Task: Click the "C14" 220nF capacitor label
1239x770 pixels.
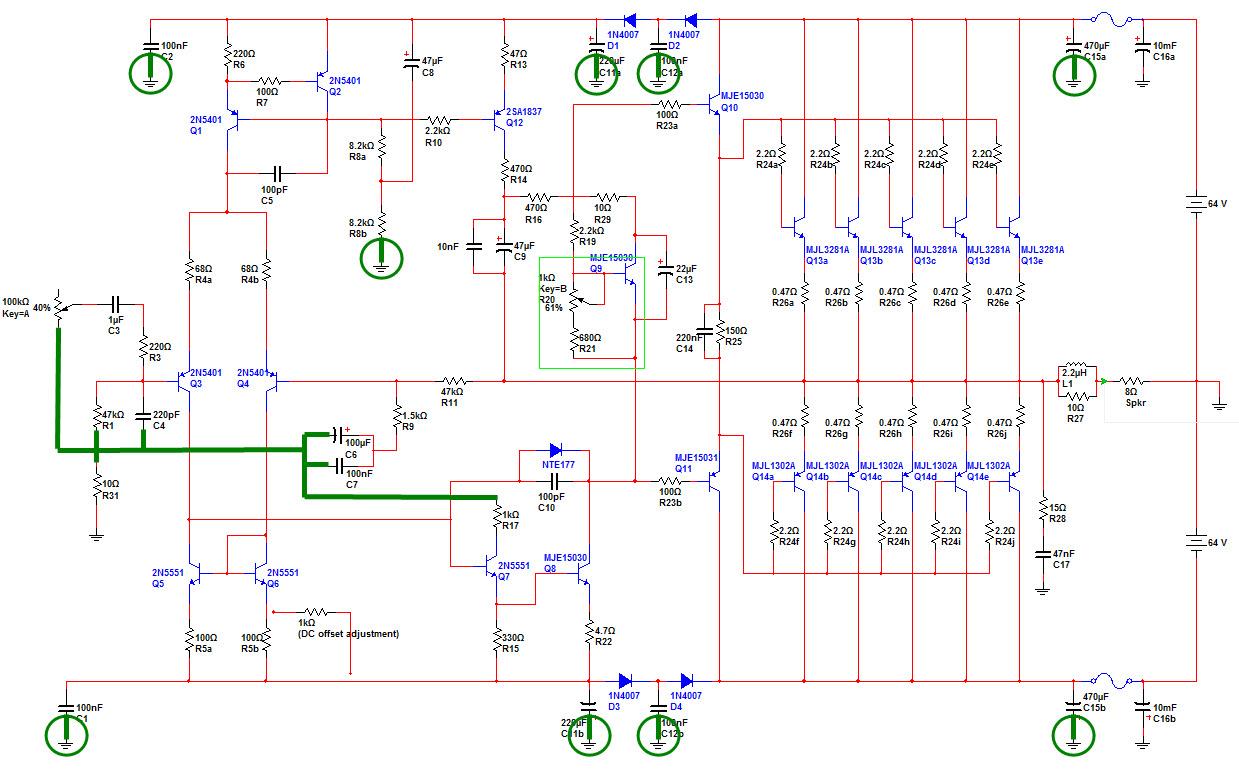Action: pyautogui.click(x=685, y=348)
